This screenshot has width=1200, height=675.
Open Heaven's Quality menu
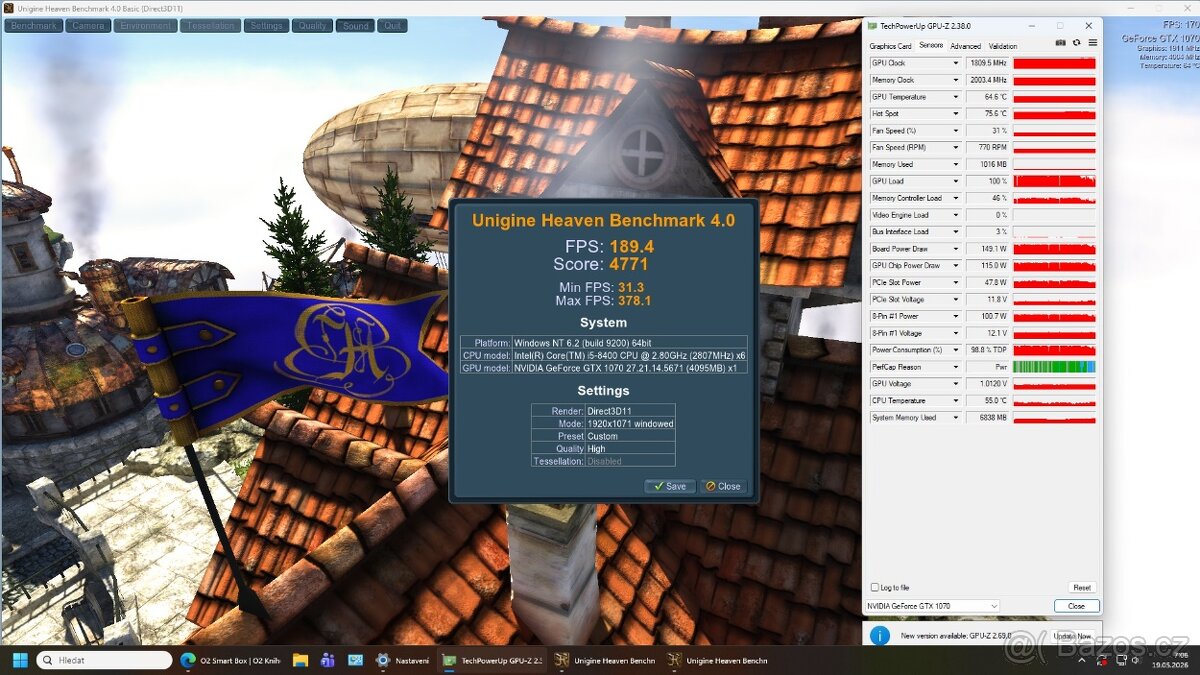point(312,26)
